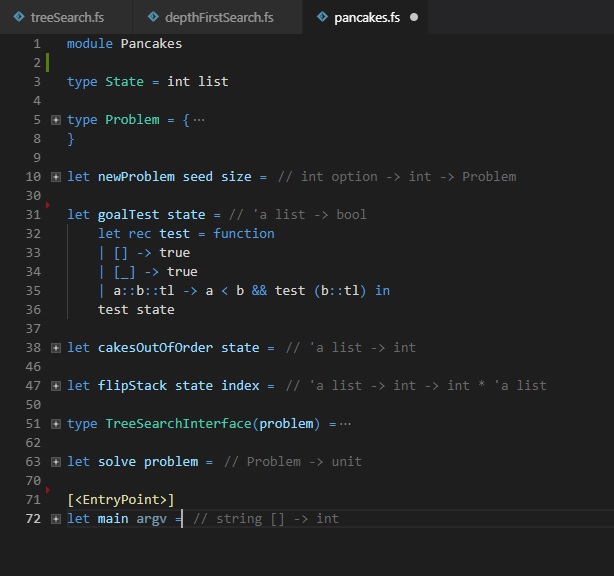Screen dimensions: 614x576
Task: Switch to the treeSearch.fs tab
Action: (x=66, y=17)
